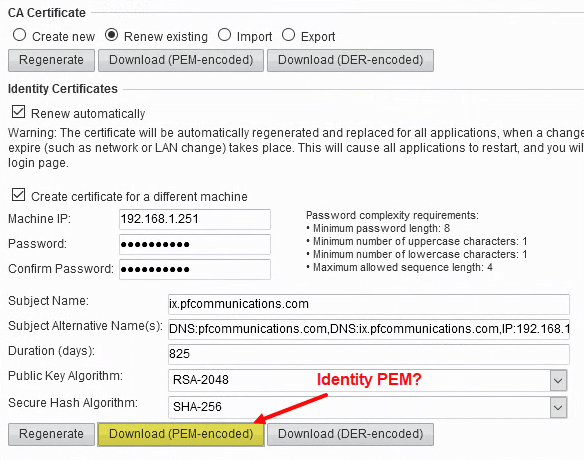
Task: Uncheck Create certificate for a different machine
Action: point(19,195)
